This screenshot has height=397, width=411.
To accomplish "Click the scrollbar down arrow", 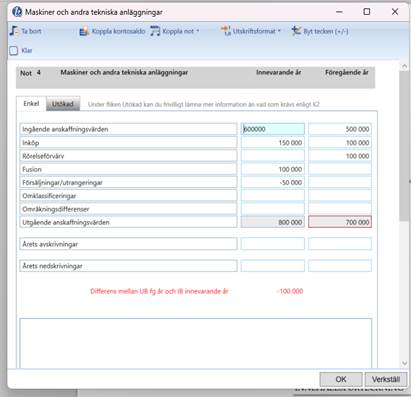I will point(404,363).
